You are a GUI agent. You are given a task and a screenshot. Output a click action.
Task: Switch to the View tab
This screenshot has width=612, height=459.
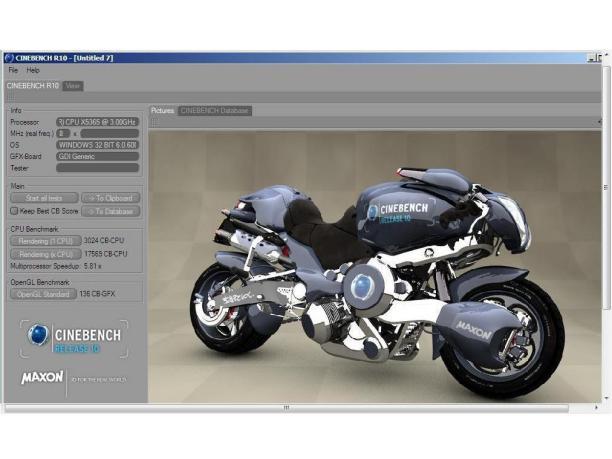point(73,86)
